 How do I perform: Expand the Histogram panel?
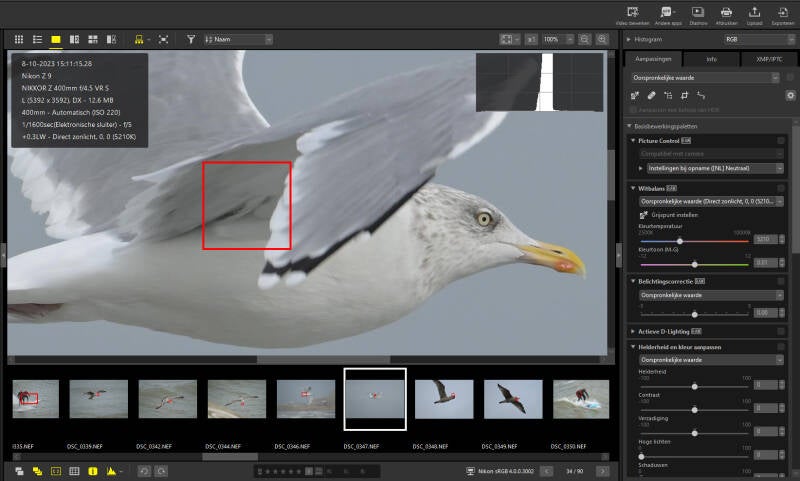point(629,39)
